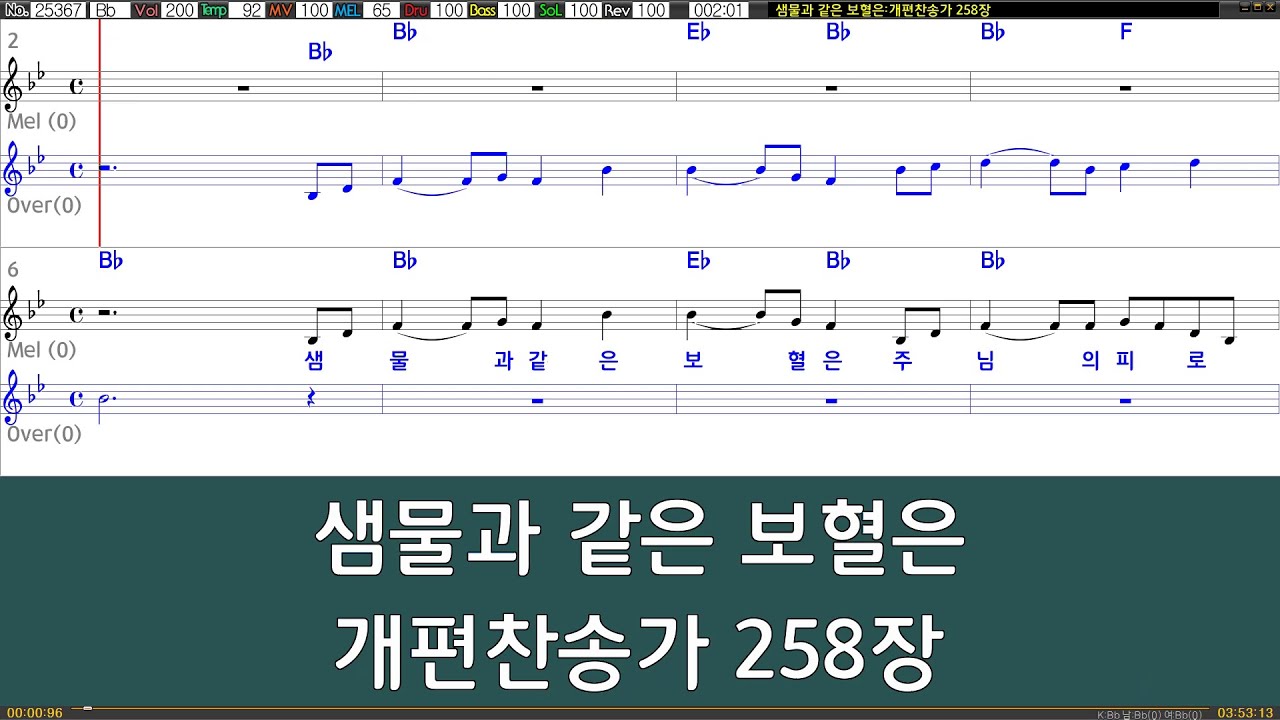Click the large title 샘물과 같은 보혈은
The width and height of the screenshot is (1280, 720).
640,541
